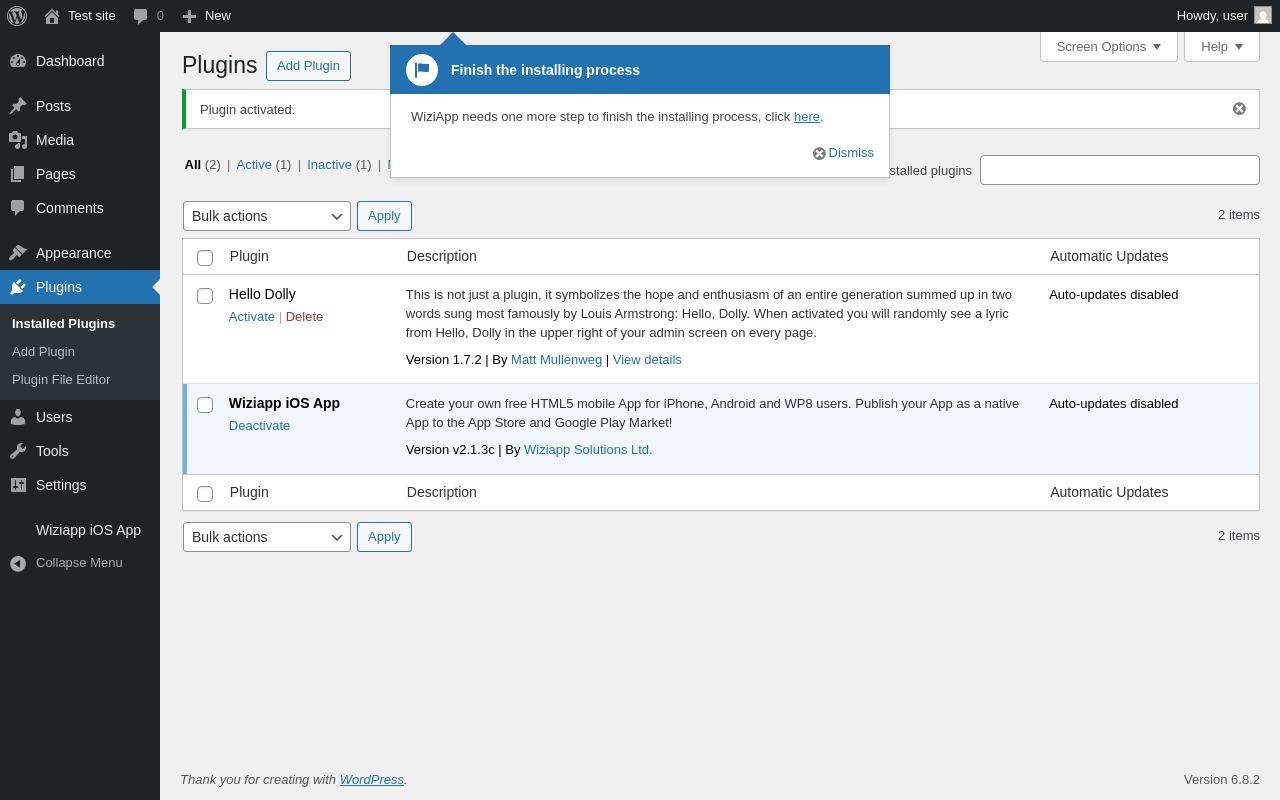Viewport: 1280px width, 800px height.
Task: Click the plus New content icon
Action: point(189,16)
